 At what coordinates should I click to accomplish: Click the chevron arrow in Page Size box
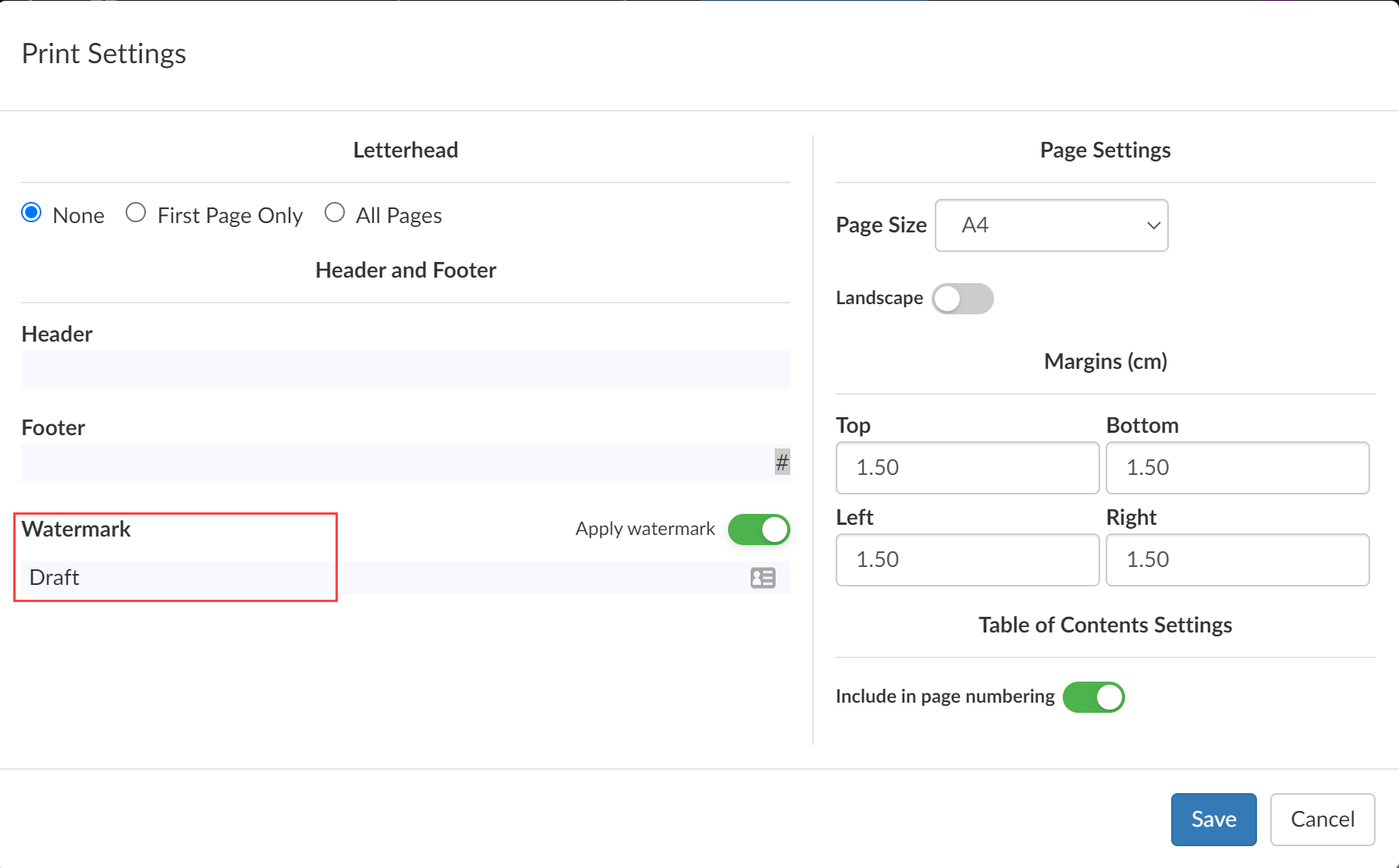pyautogui.click(x=1153, y=225)
